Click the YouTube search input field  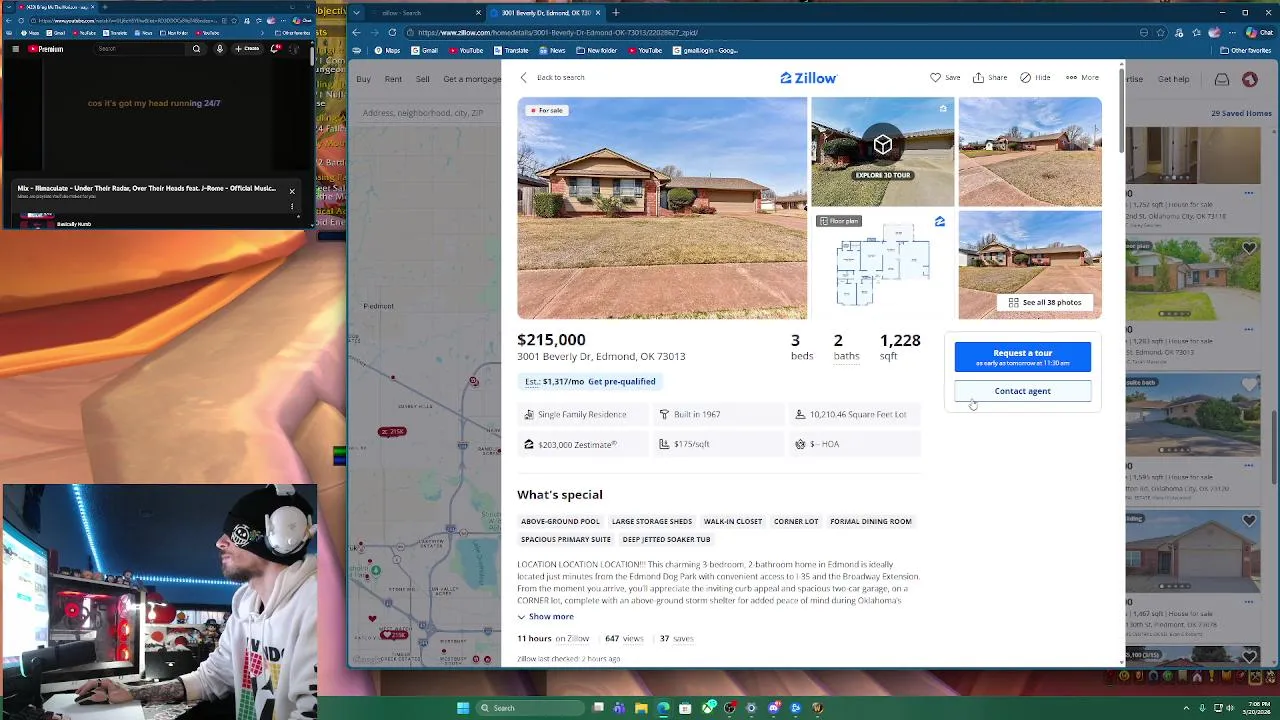click(140, 48)
